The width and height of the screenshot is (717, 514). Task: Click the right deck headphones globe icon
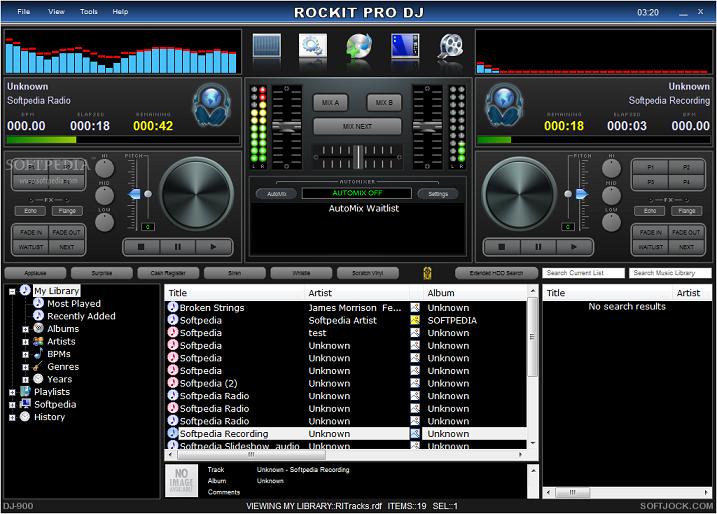click(505, 103)
